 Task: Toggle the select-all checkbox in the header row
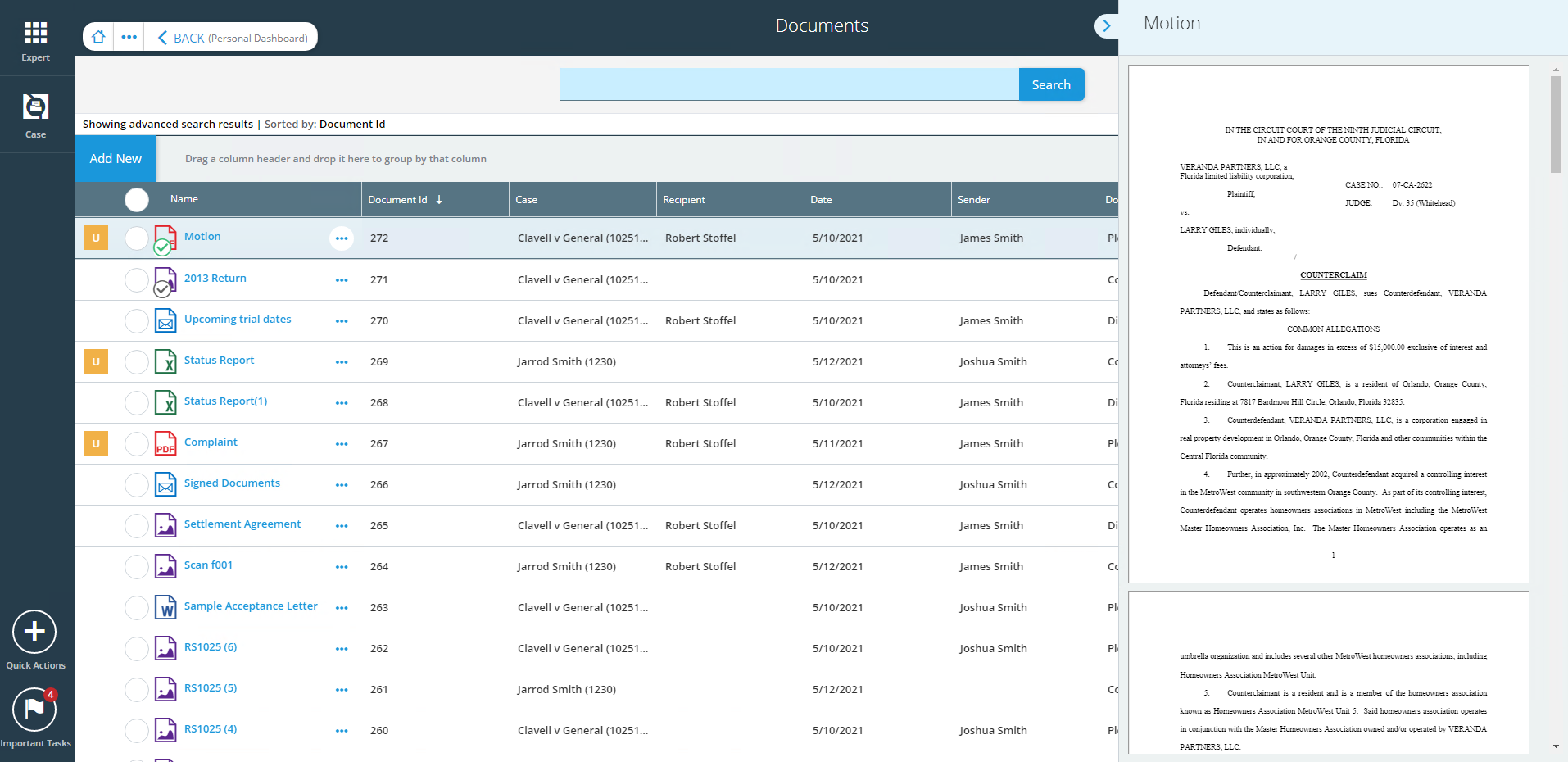click(x=136, y=199)
